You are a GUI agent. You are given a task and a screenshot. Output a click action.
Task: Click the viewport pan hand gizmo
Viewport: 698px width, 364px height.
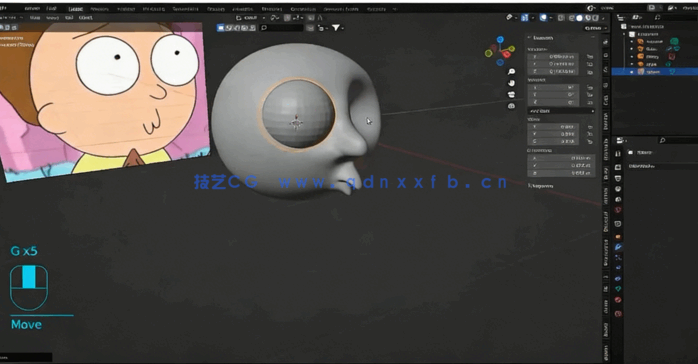point(511,83)
